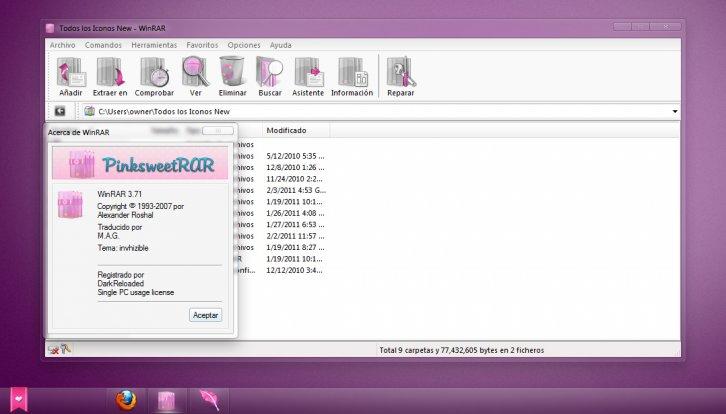The image size is (726, 414).
Task: Open the Ver magnifier icon
Action: click(x=195, y=76)
